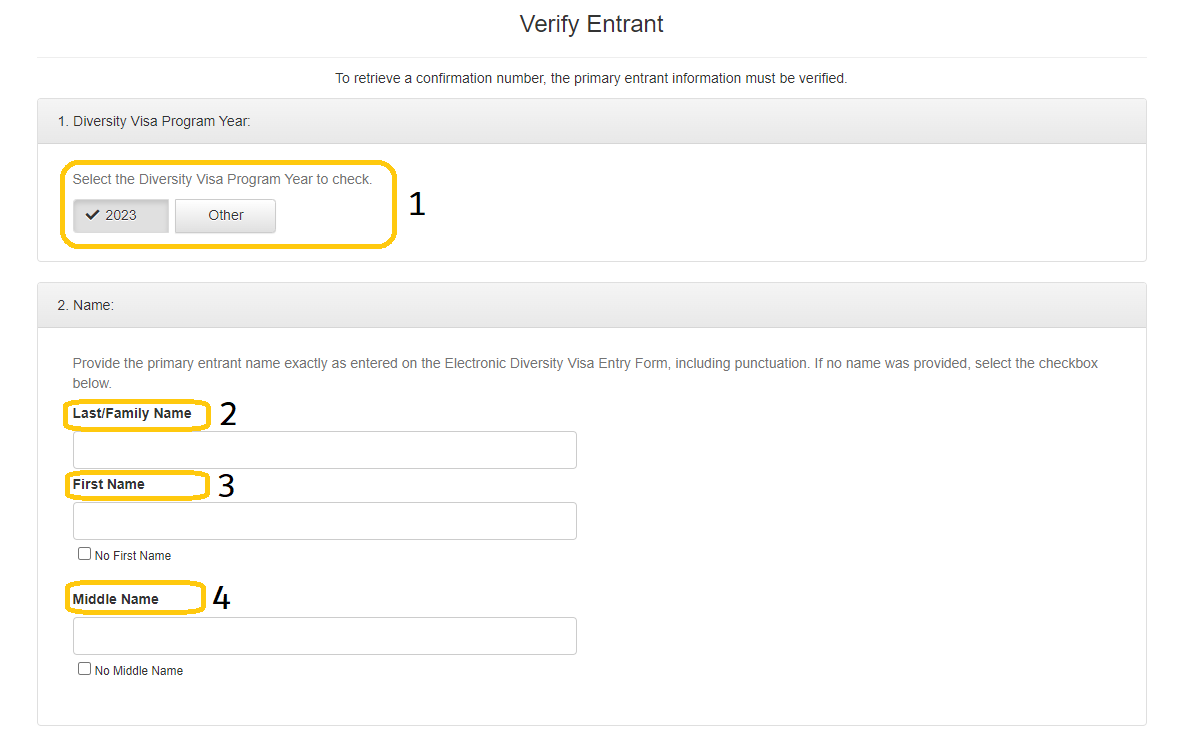Click the "2. Name:" section header

pos(86,305)
